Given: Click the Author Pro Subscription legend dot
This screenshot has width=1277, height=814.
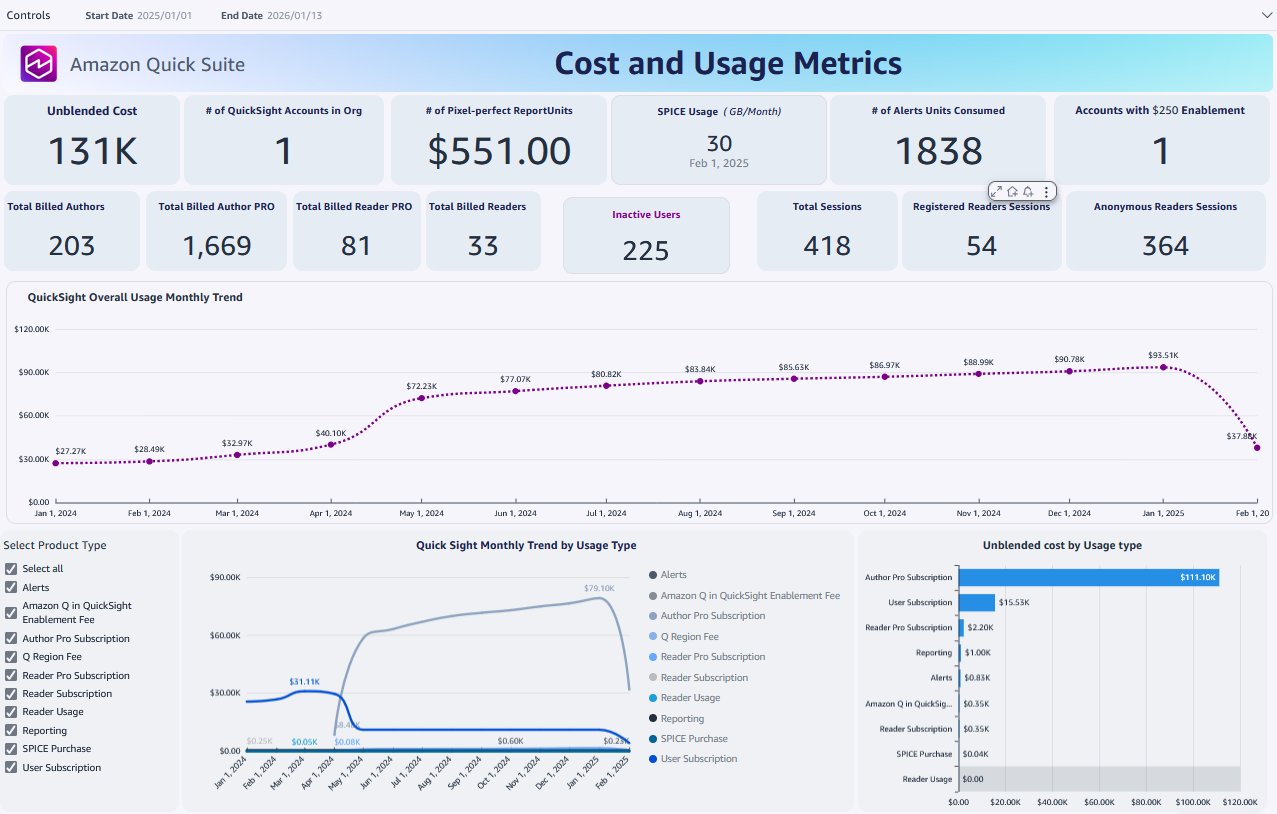Looking at the screenshot, I should pos(653,616).
